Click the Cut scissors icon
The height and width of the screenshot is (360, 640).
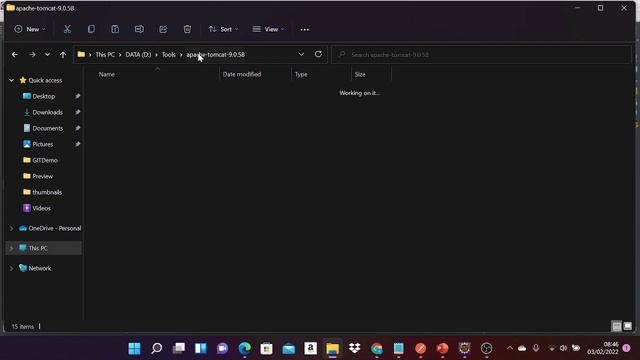(x=67, y=29)
